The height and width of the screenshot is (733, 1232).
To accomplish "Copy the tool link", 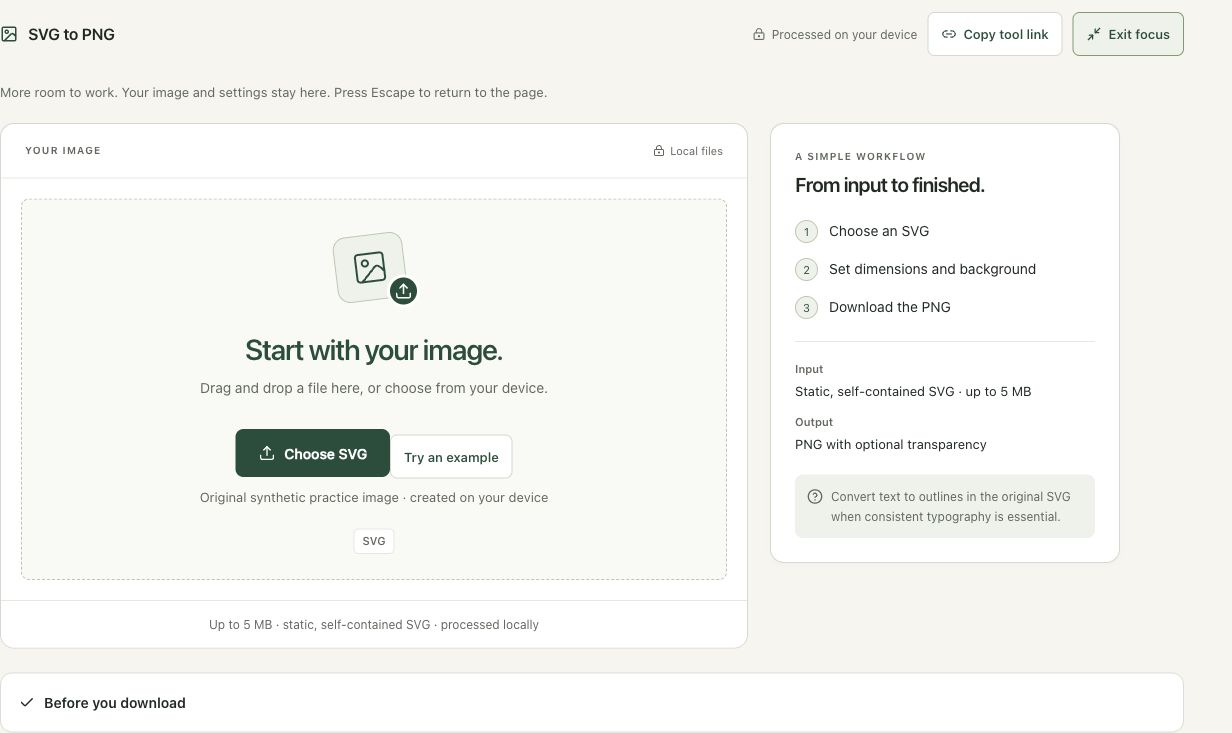I will [994, 34].
